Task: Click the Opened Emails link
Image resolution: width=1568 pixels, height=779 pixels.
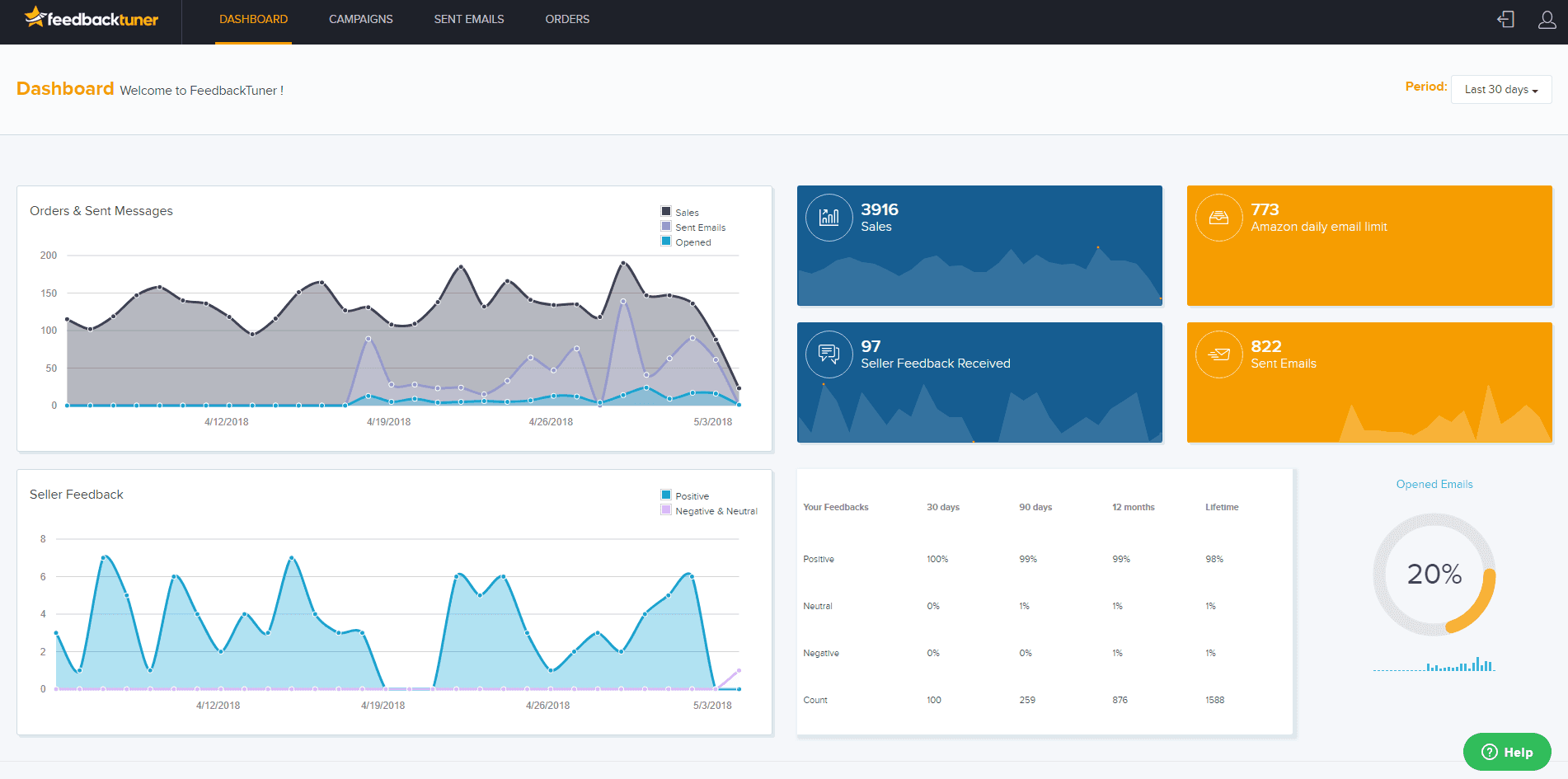Action: (1434, 485)
